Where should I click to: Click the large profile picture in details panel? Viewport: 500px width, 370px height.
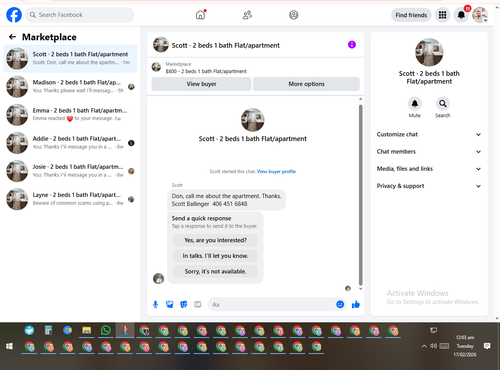[429, 52]
